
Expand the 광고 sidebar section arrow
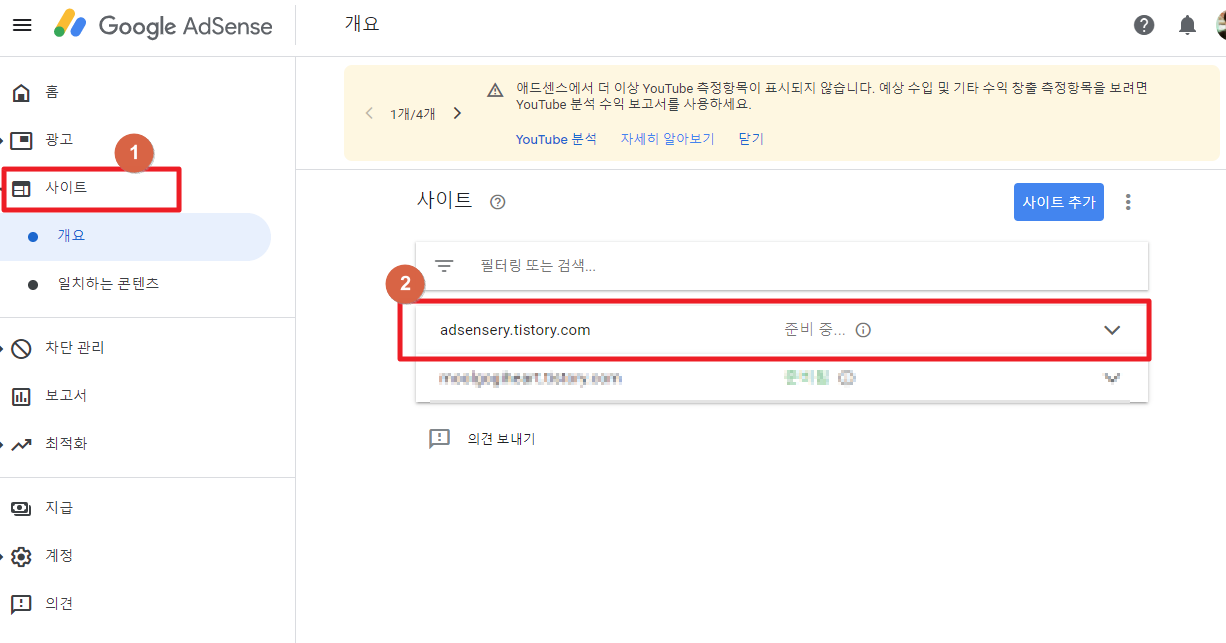click(3, 140)
